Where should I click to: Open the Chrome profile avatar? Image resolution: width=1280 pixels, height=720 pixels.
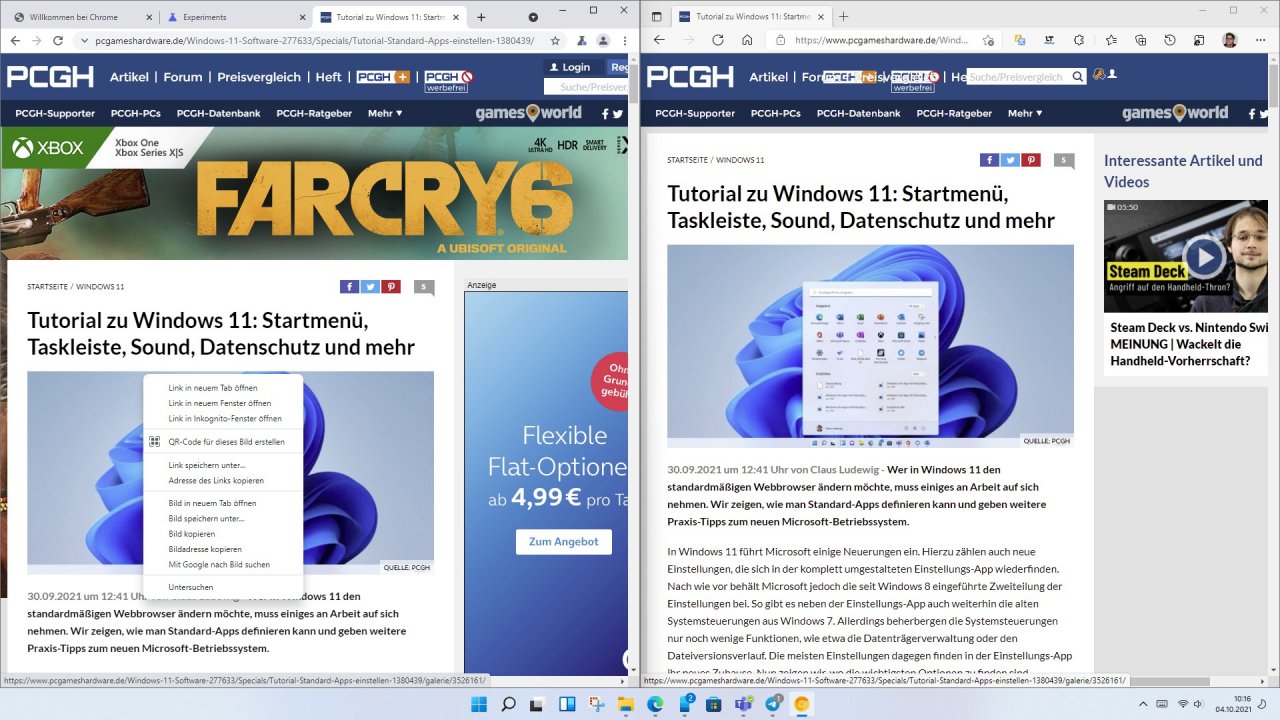coord(603,40)
